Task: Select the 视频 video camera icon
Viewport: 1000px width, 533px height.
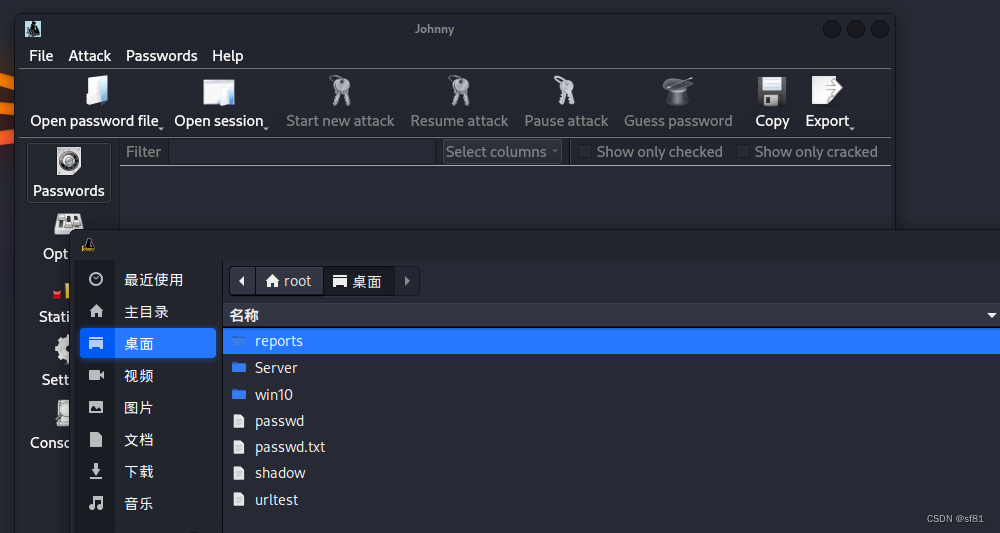Action: click(x=96, y=375)
